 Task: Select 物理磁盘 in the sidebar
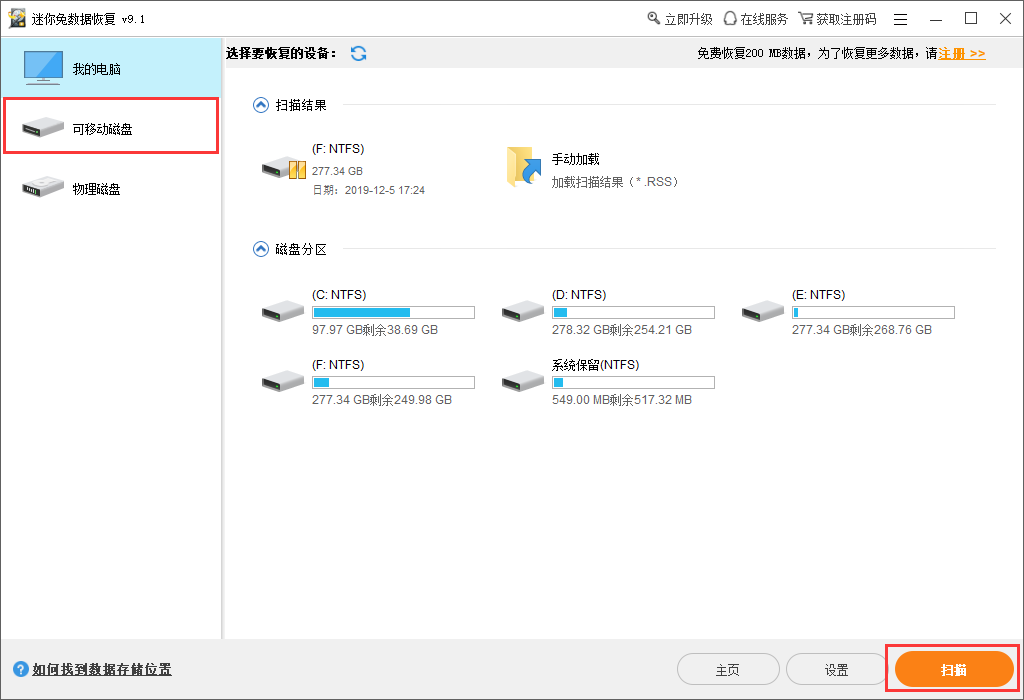111,188
